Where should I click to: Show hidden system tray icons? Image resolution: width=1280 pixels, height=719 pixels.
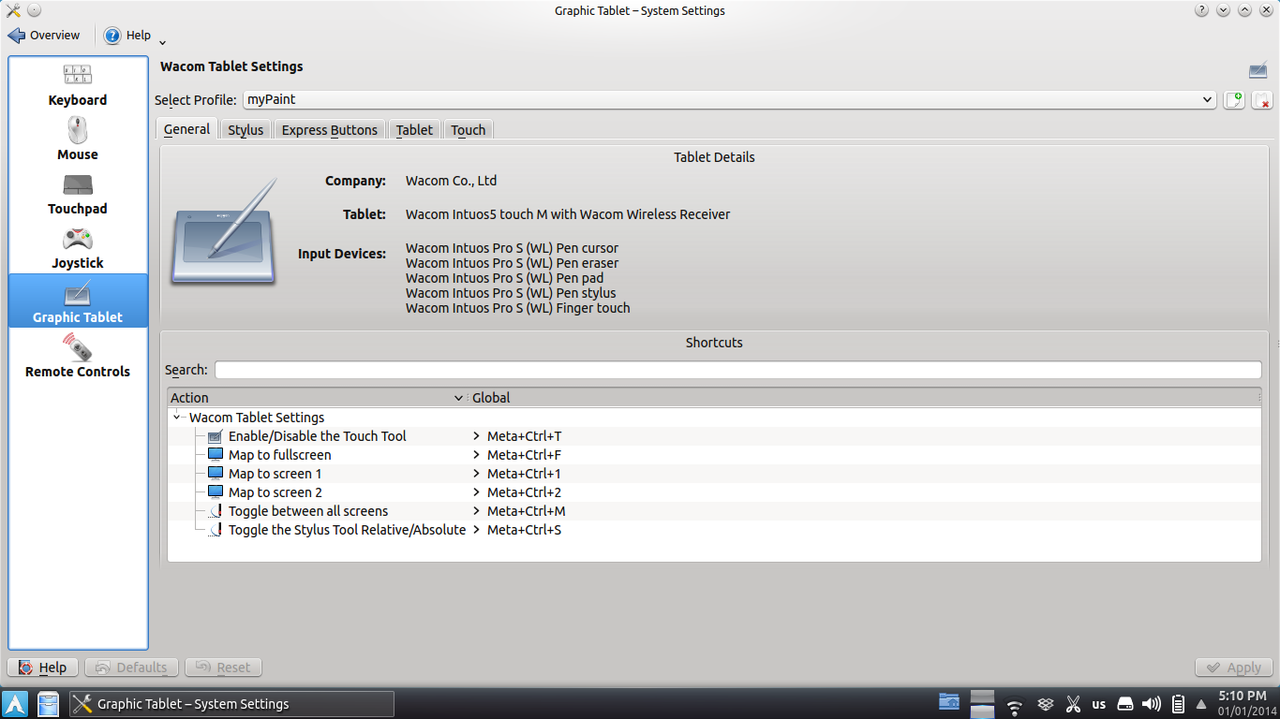1201,704
